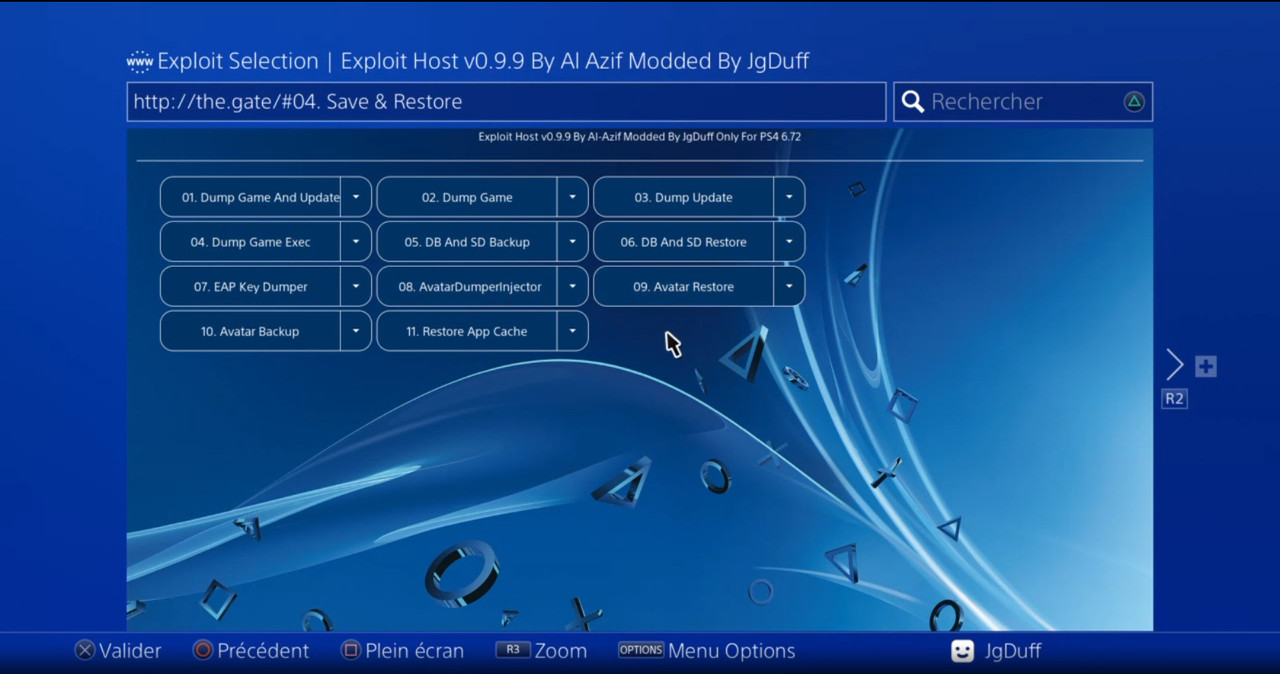Click the Précédent label in the bottom bar
1280x674 pixels.
click(x=263, y=651)
